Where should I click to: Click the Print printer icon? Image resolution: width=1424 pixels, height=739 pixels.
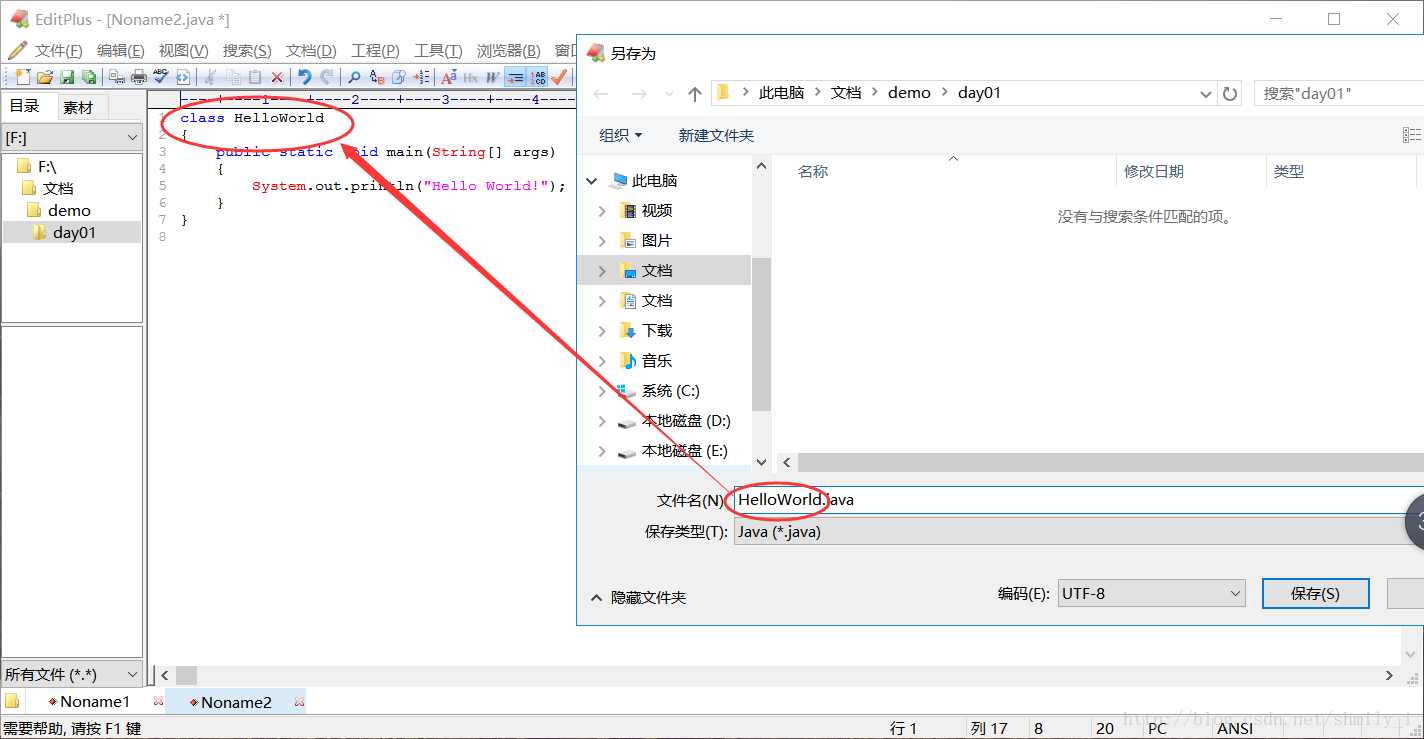pyautogui.click(x=139, y=77)
